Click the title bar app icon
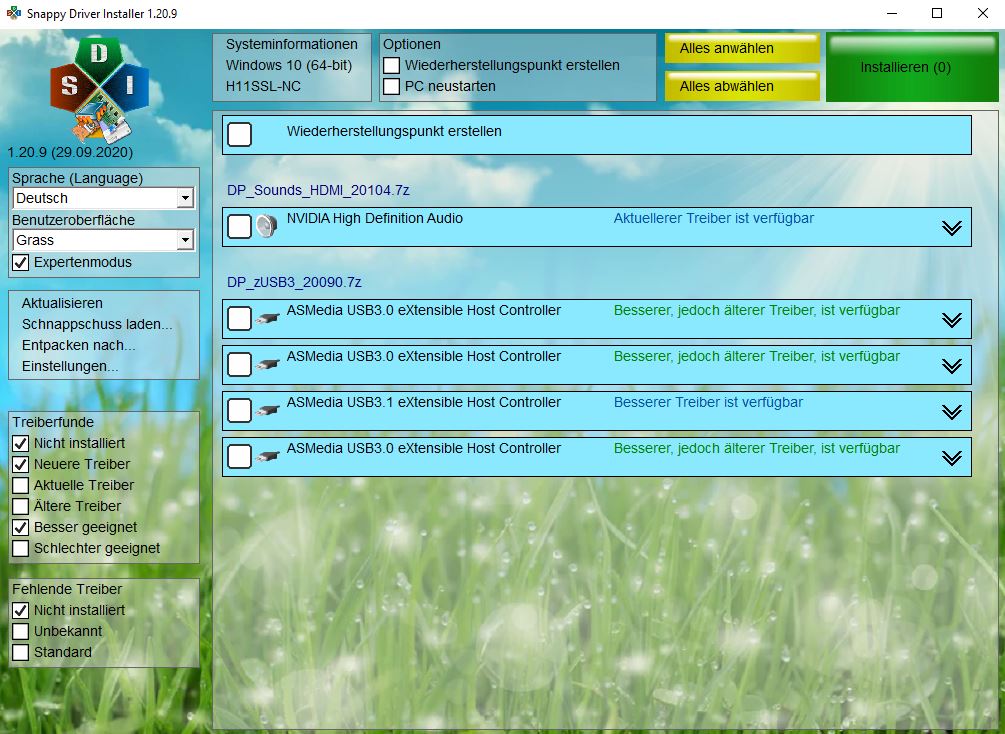 [13, 13]
